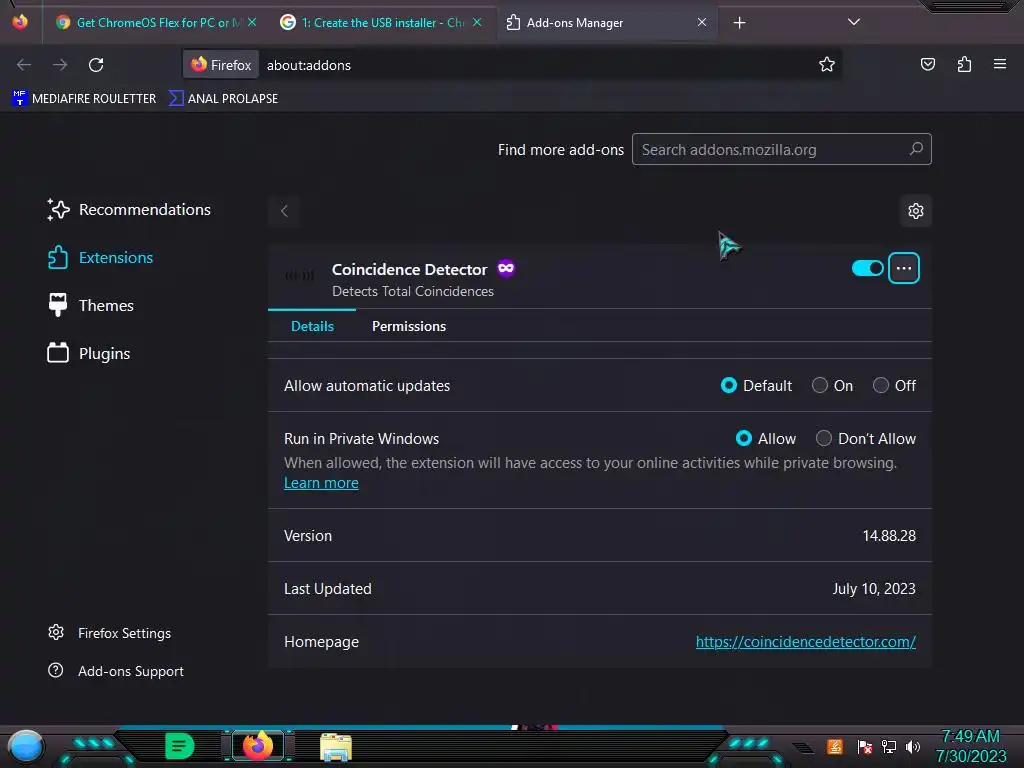Open Firefox Settings from the sidebar

pos(110,633)
